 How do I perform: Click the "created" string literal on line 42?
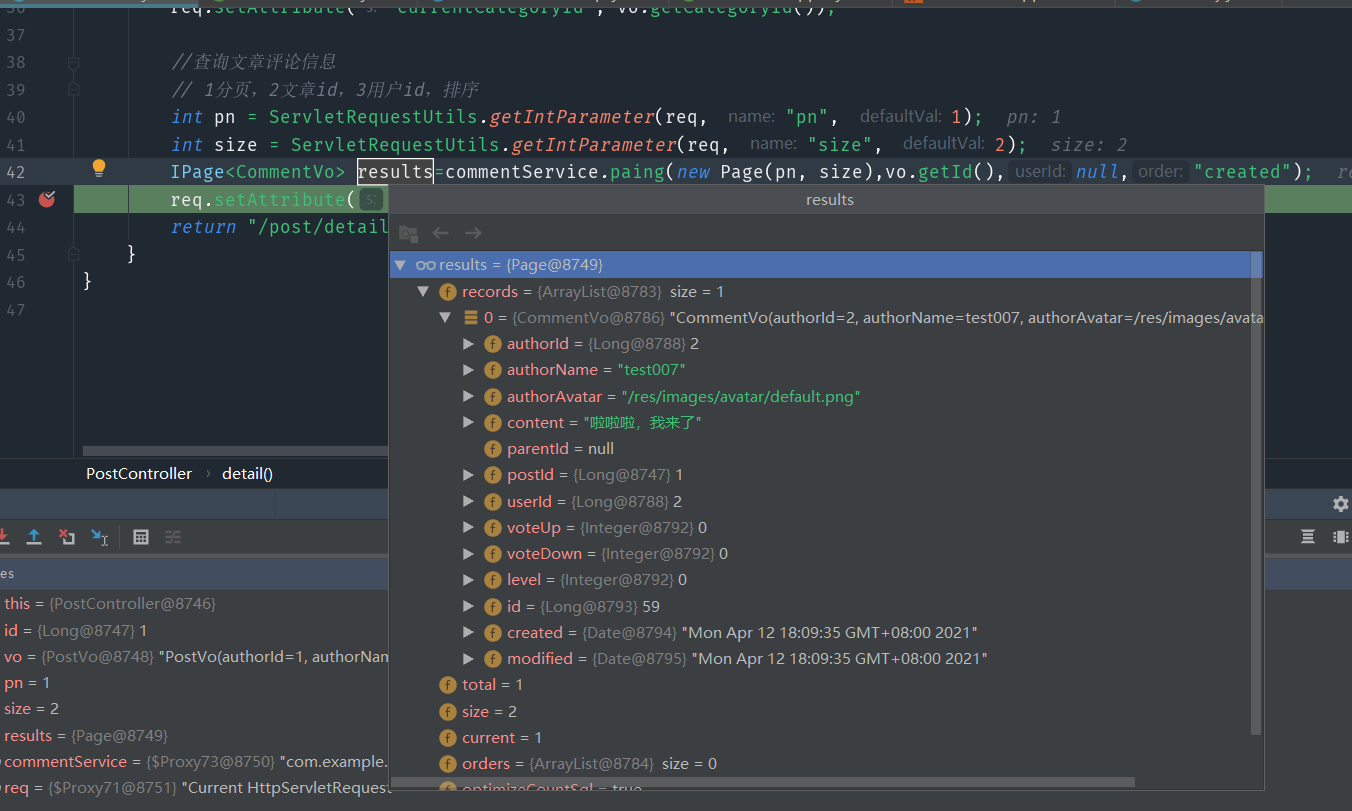(x=1242, y=172)
